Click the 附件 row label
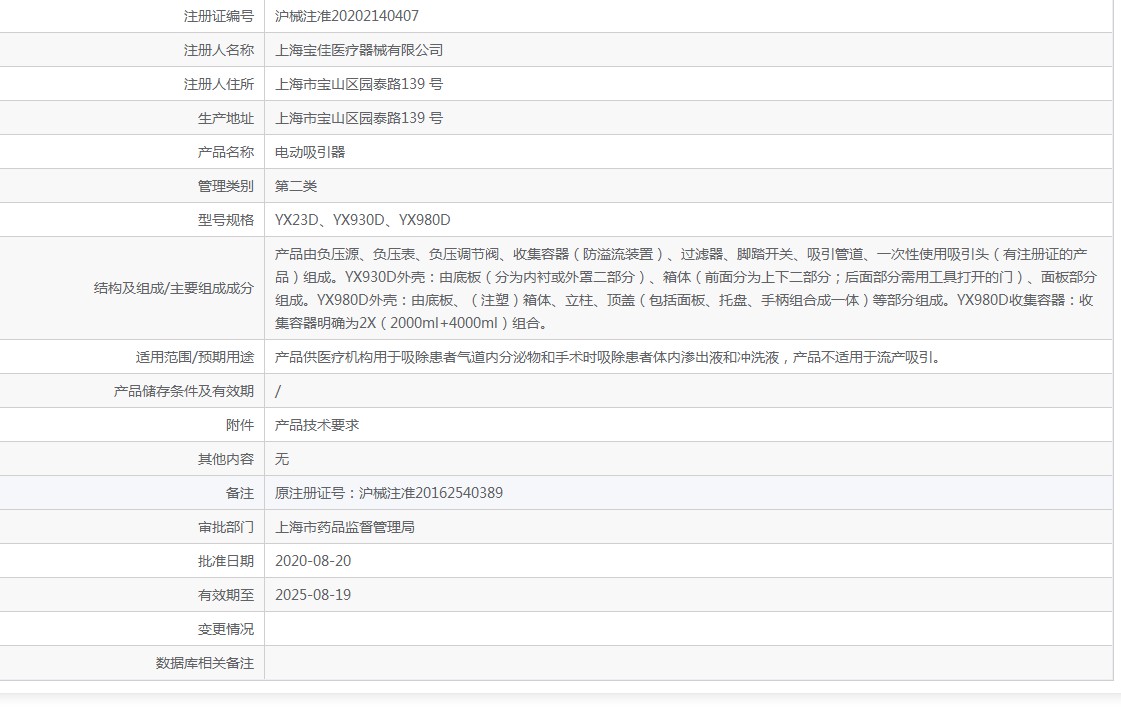 [239, 425]
